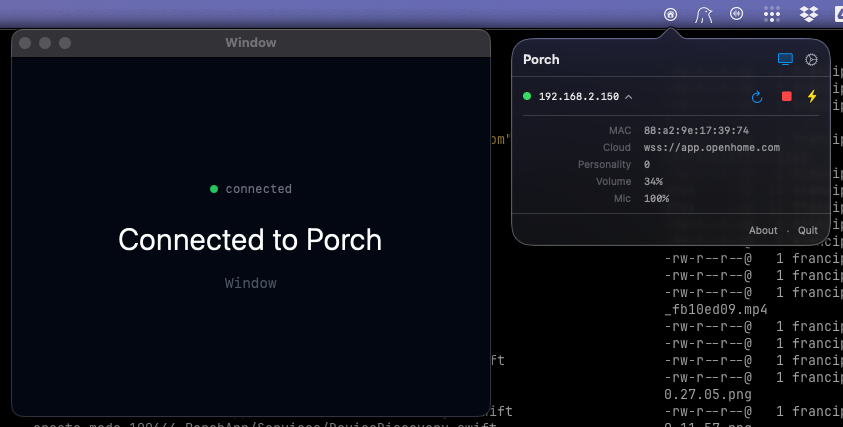The height and width of the screenshot is (427, 843).
Task: Minimize the Window with its middle title button
Action: point(45,43)
